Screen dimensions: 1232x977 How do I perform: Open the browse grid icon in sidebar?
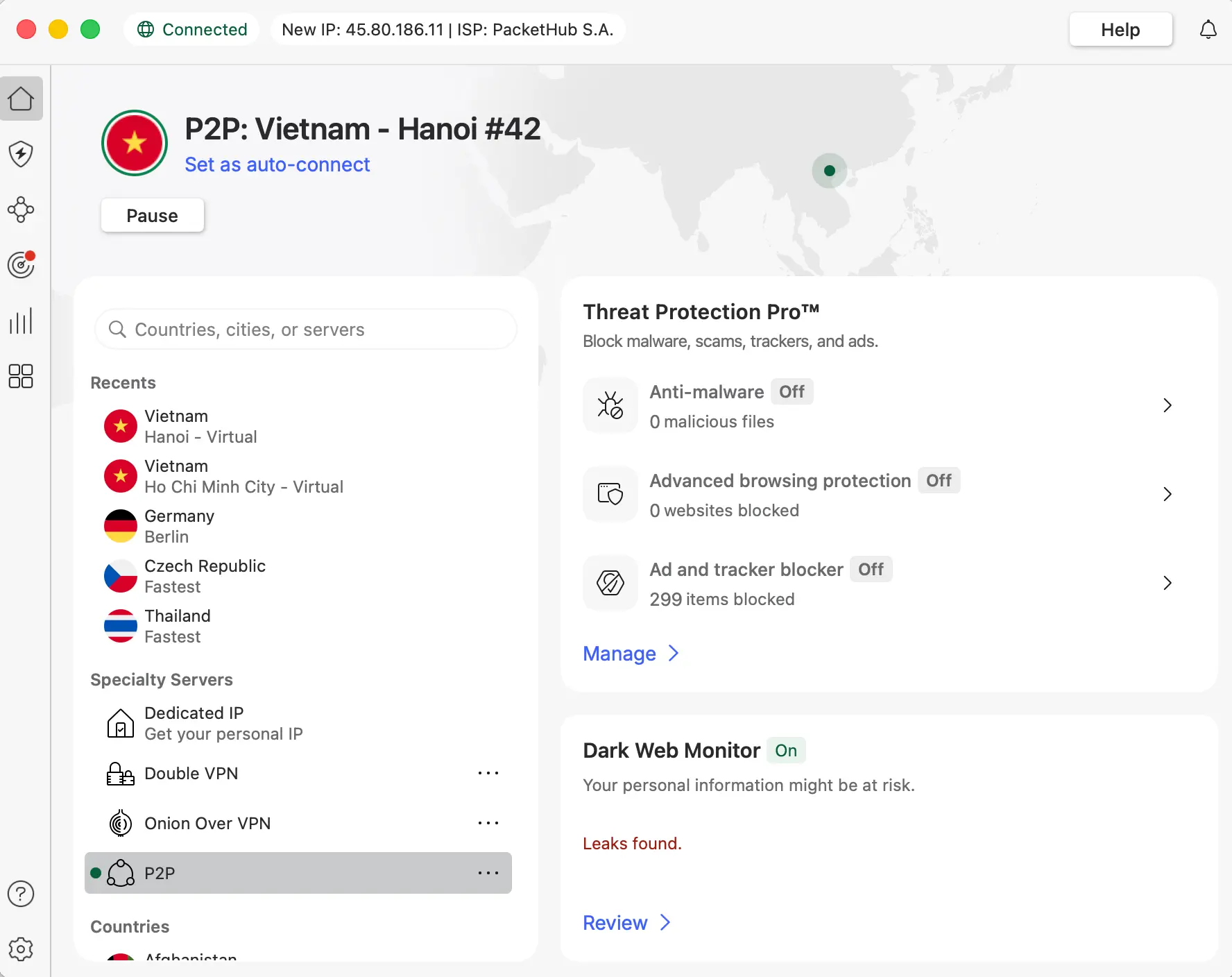tap(20, 376)
